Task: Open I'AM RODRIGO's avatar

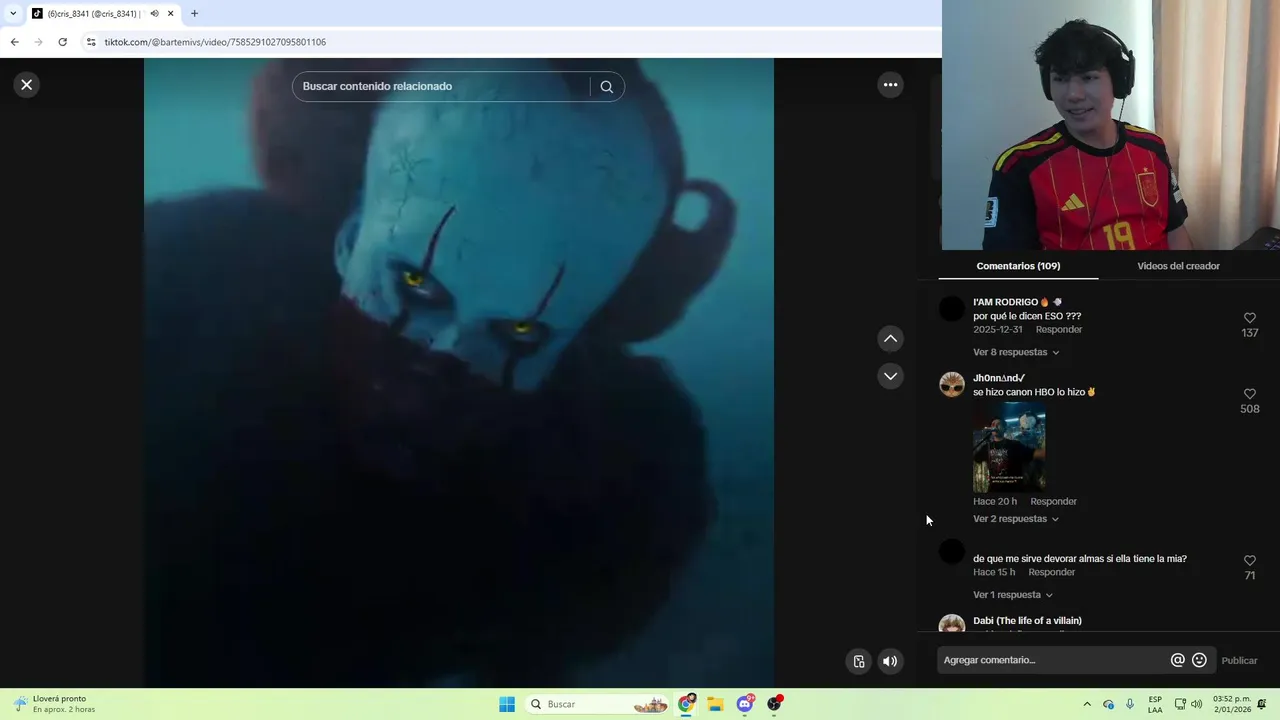Action: (x=952, y=308)
